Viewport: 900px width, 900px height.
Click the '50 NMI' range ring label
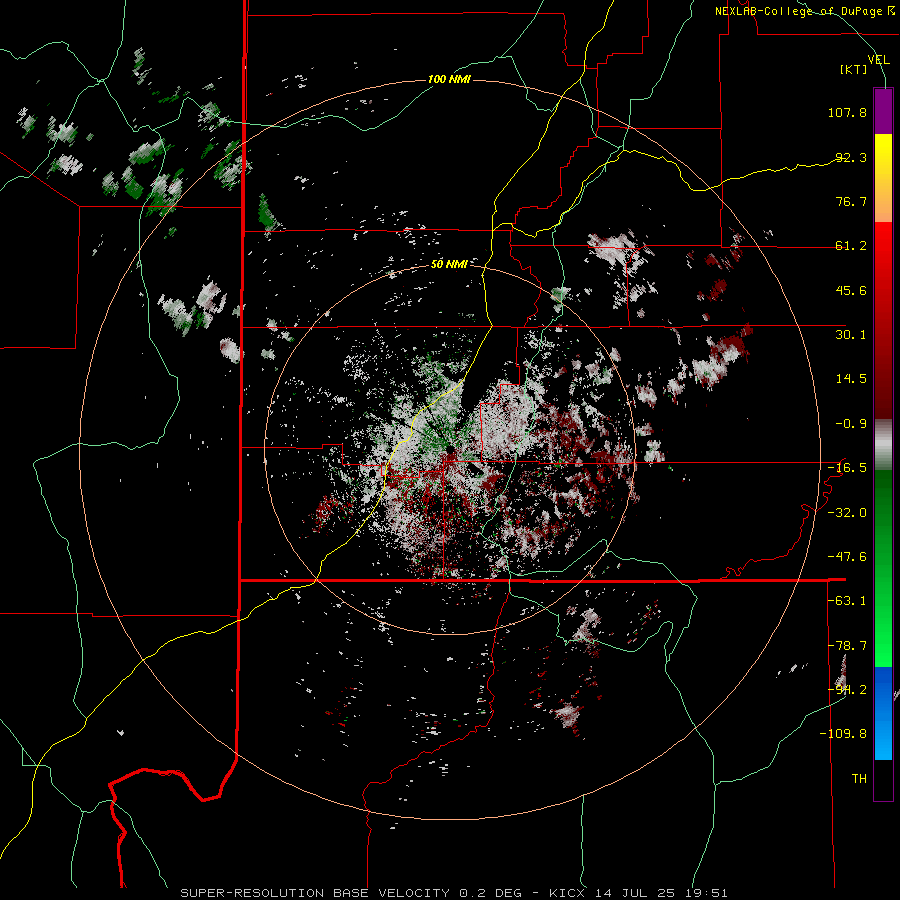click(449, 264)
